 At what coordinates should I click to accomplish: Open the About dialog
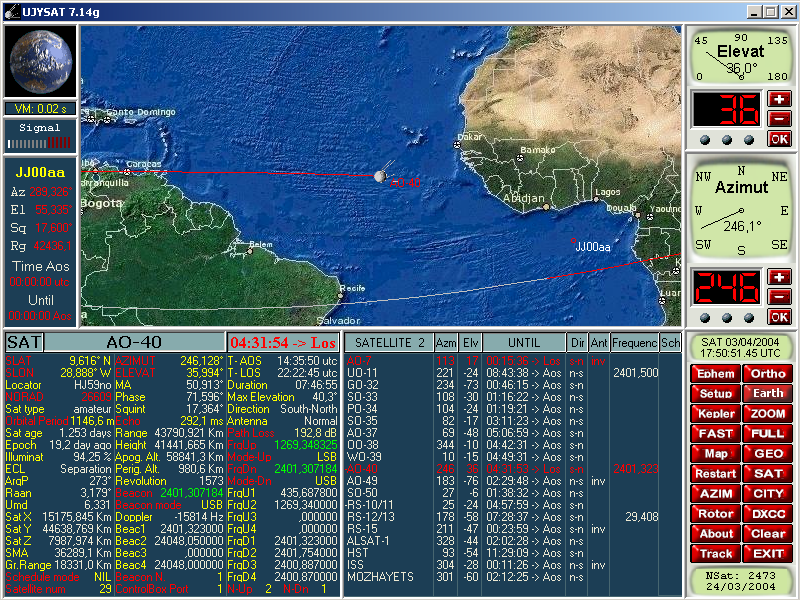(716, 534)
